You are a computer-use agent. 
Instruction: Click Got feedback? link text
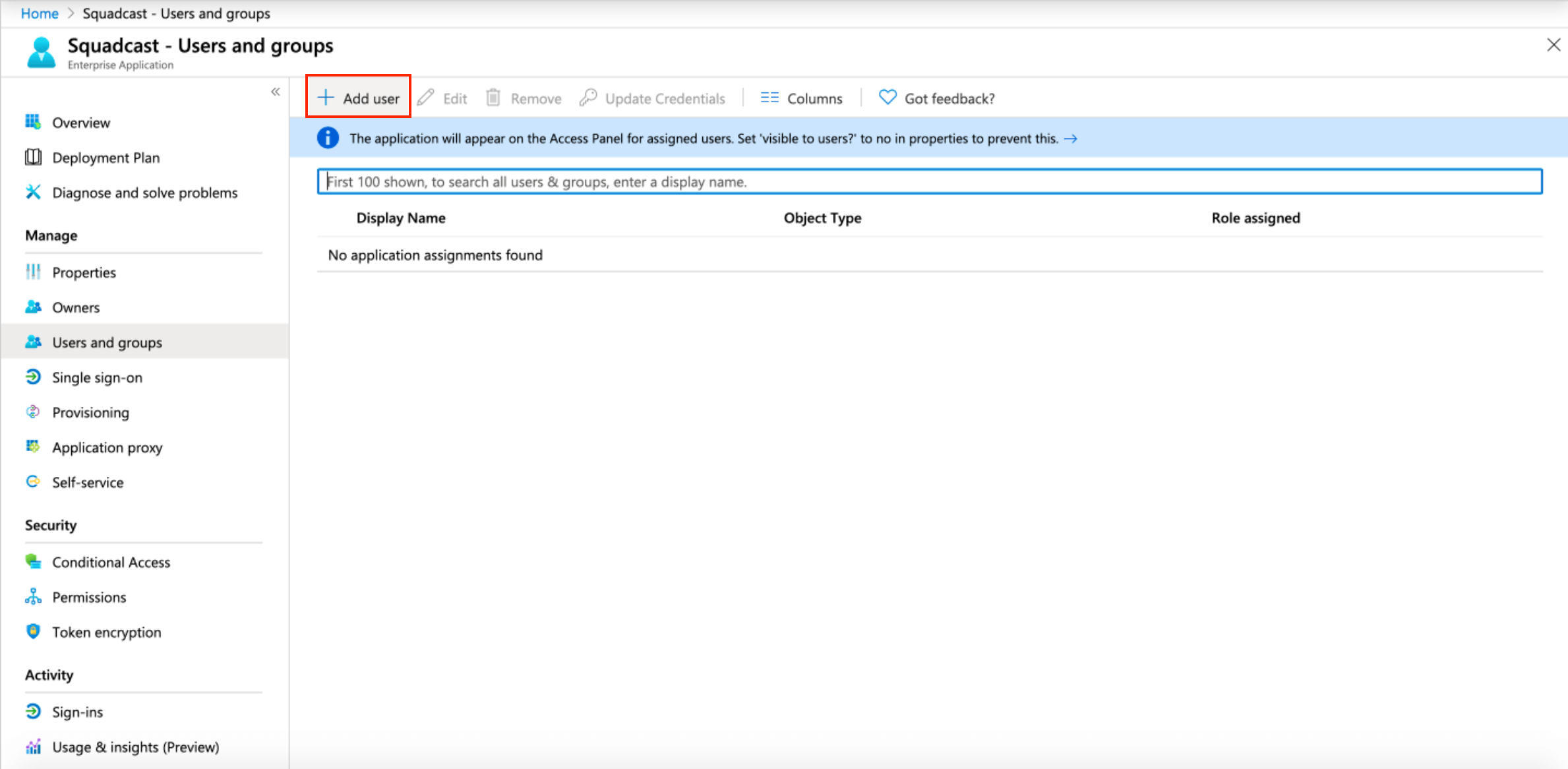tap(950, 98)
